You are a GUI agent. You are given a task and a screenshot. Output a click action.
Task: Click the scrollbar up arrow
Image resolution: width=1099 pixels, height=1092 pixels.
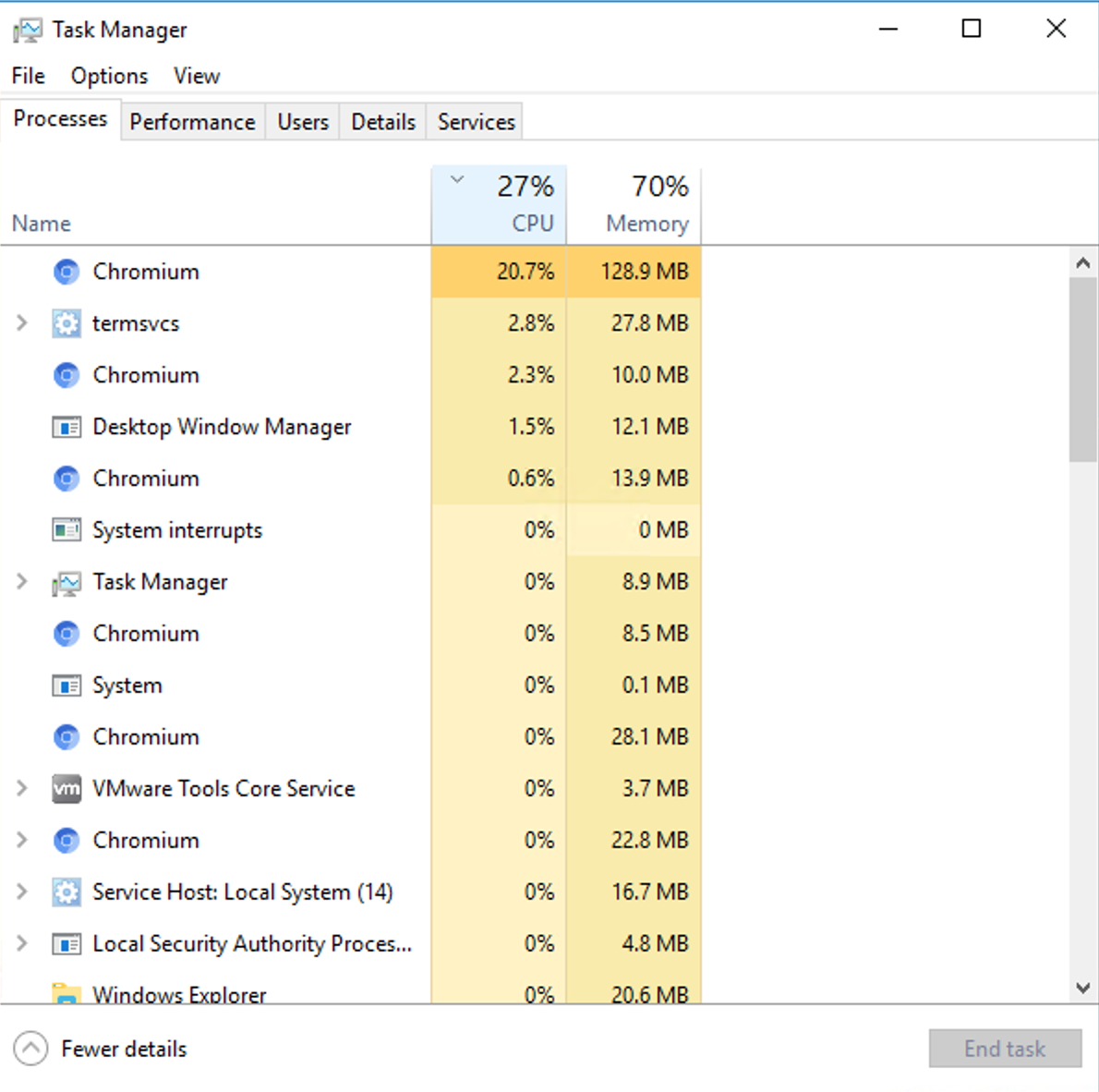[1083, 263]
